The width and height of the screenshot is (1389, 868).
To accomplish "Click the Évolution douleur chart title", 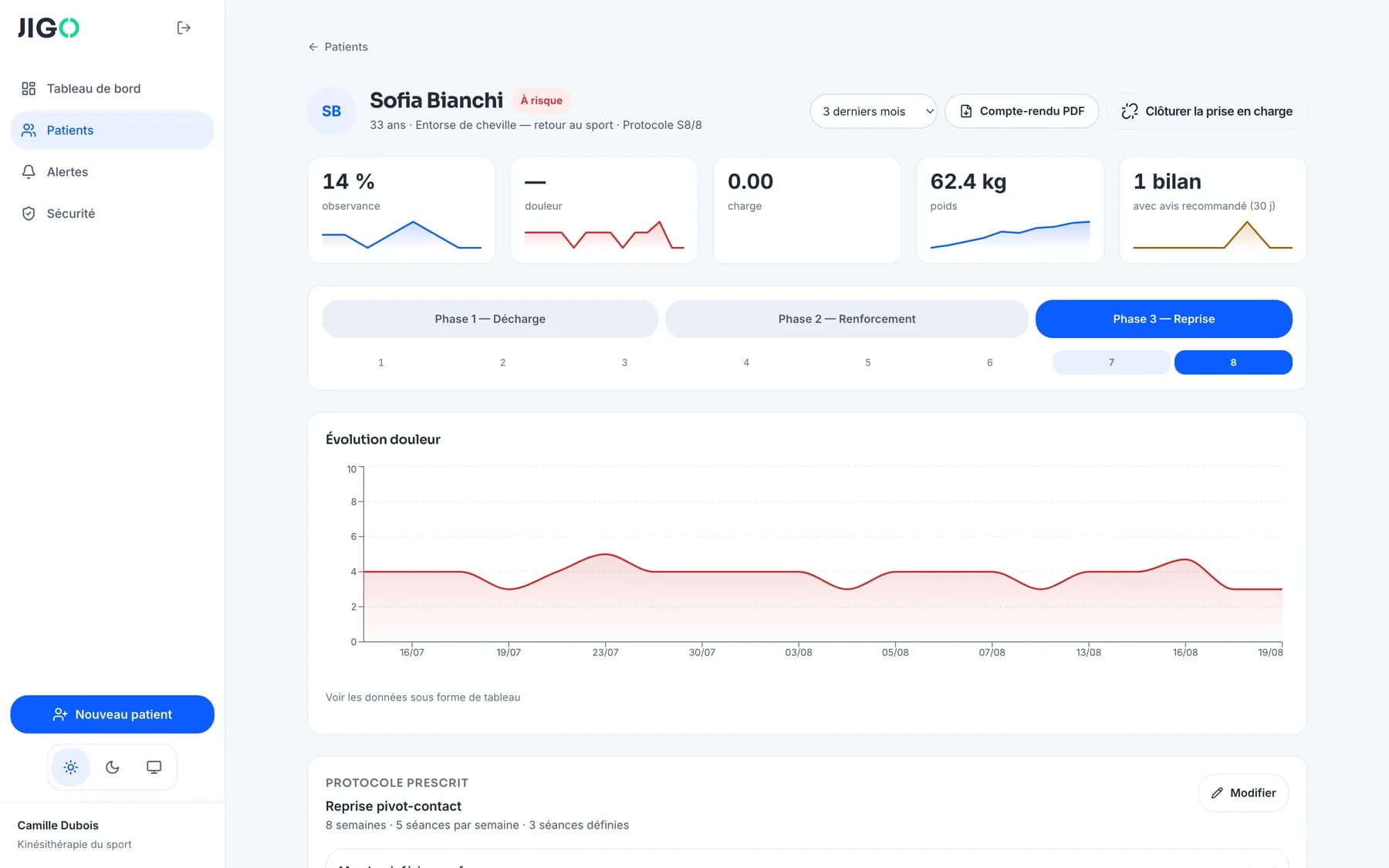I will (383, 440).
